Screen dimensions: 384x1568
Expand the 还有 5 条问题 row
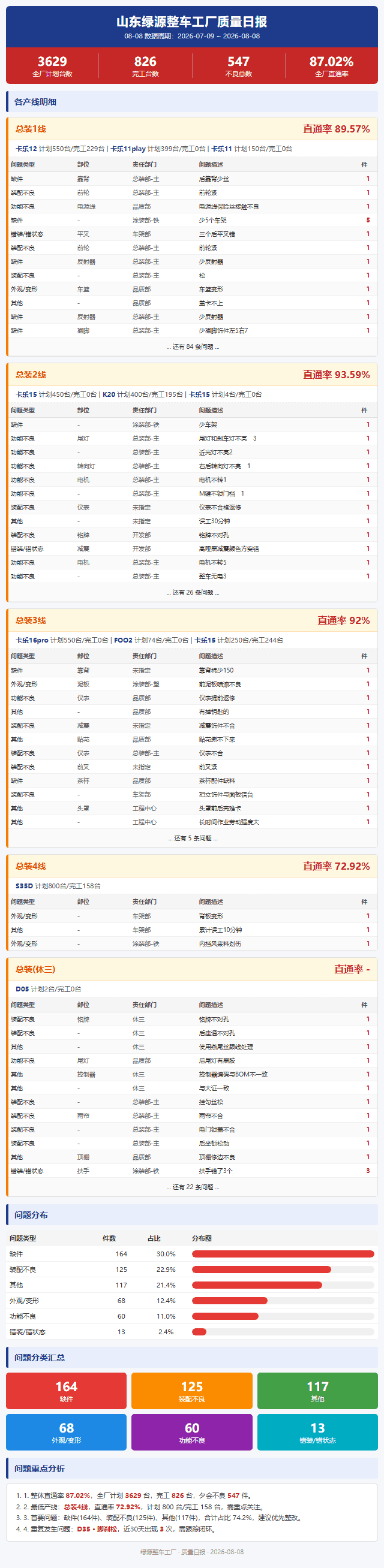tap(192, 838)
